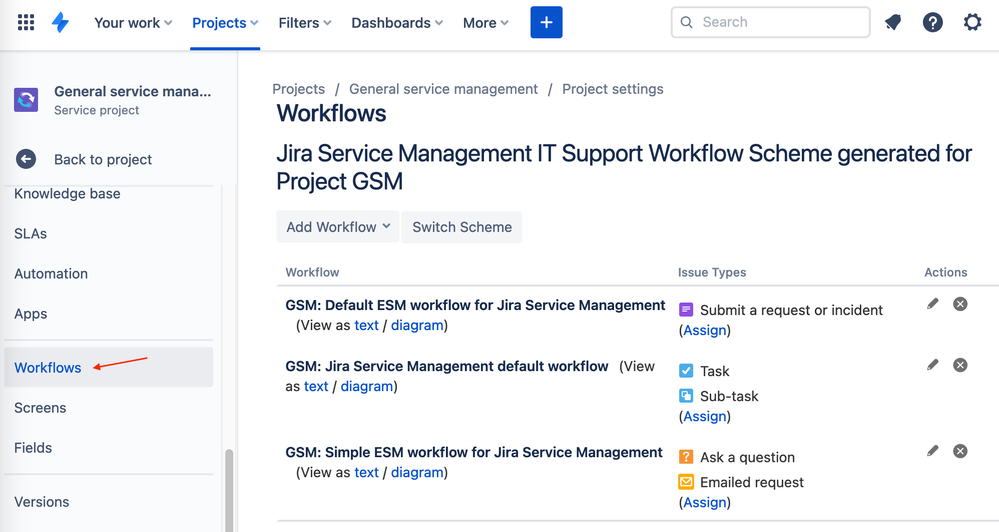Click the Back to project arrow icon

(x=26, y=159)
